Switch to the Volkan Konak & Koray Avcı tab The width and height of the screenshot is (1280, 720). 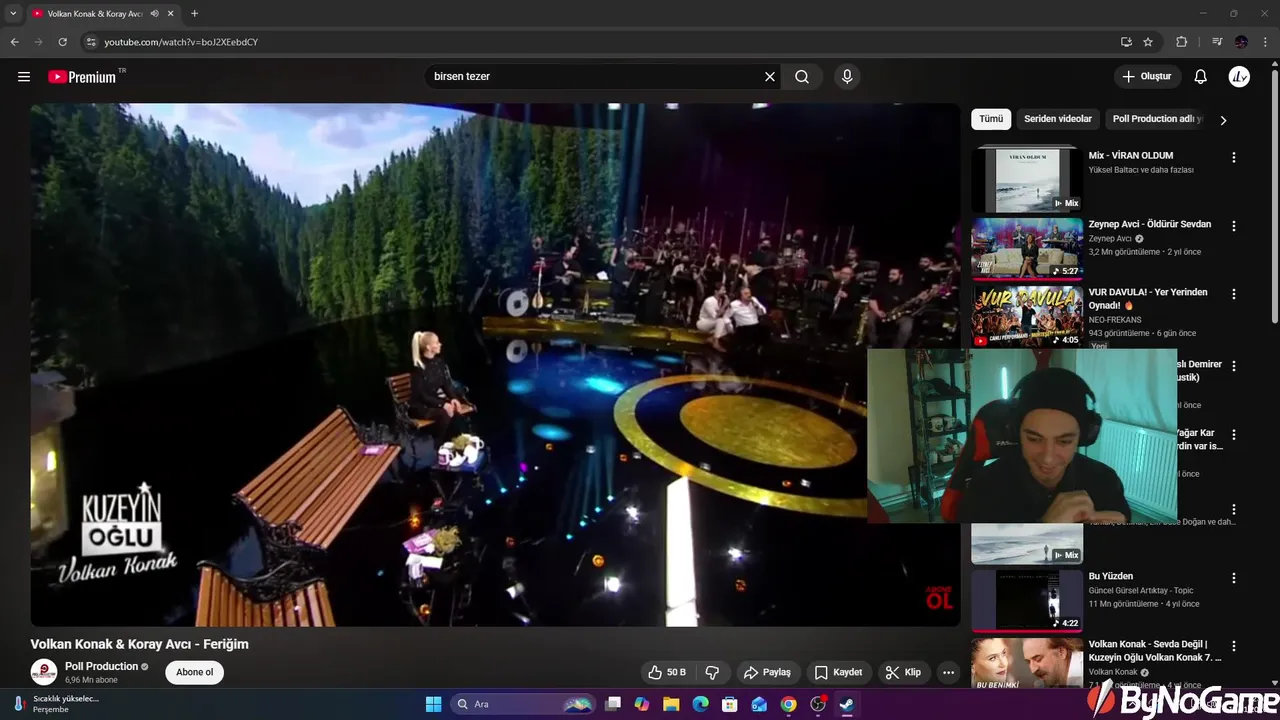(95, 13)
